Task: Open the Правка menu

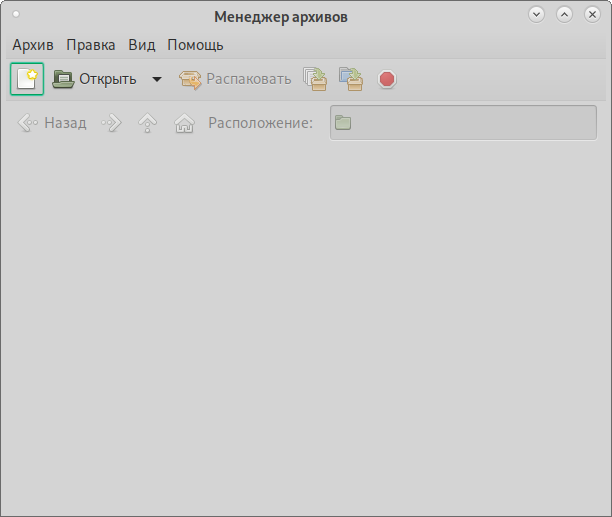Action: click(91, 45)
